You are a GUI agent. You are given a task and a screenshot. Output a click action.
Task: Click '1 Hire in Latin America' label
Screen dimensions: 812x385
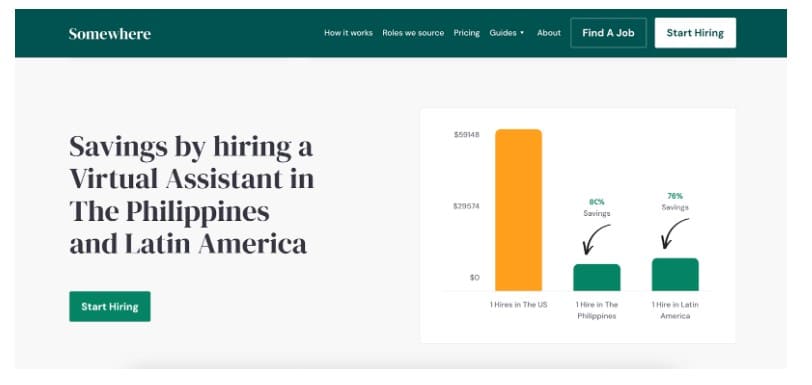(675, 310)
